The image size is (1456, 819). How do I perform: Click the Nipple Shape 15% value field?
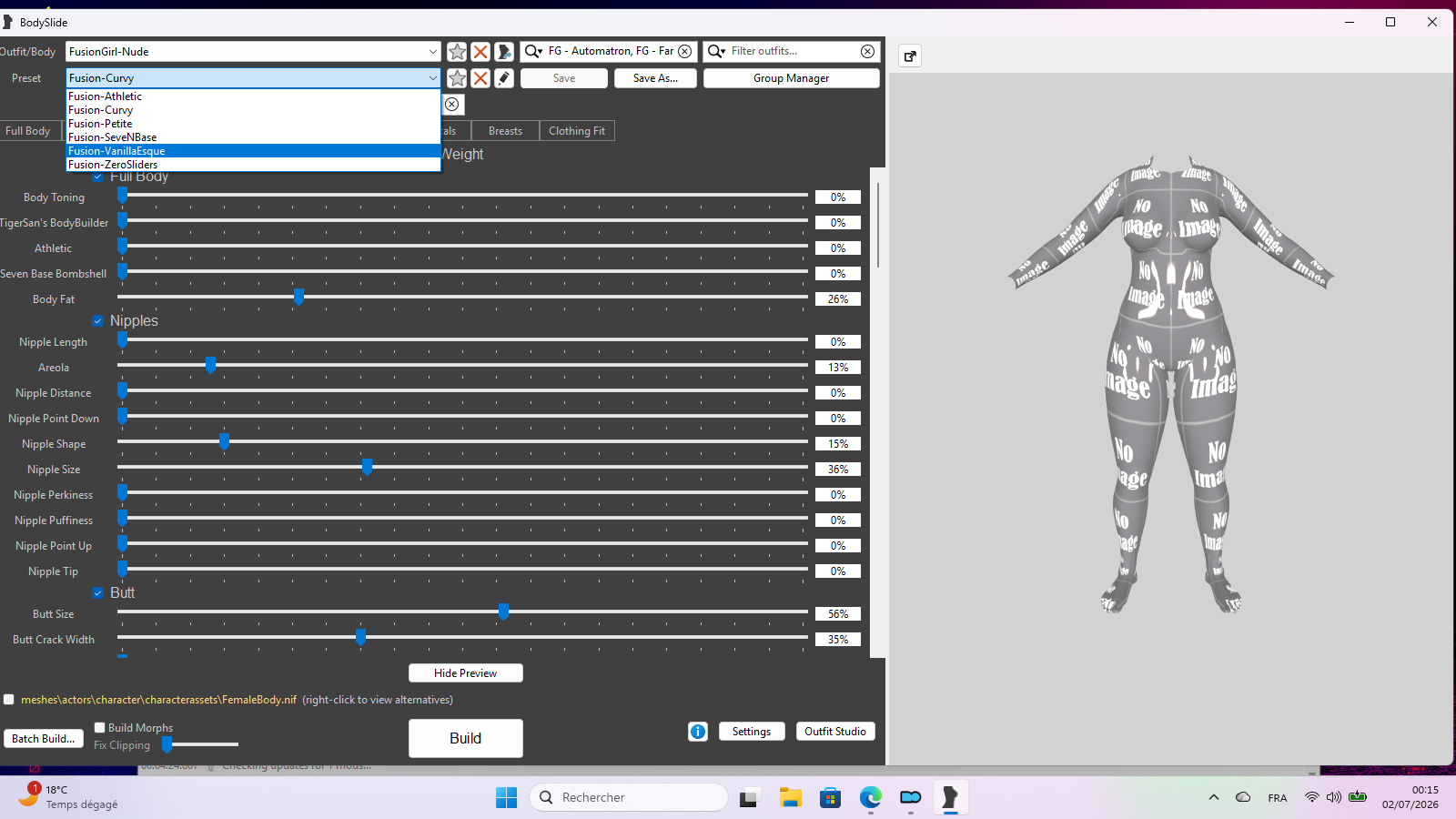[838, 444]
